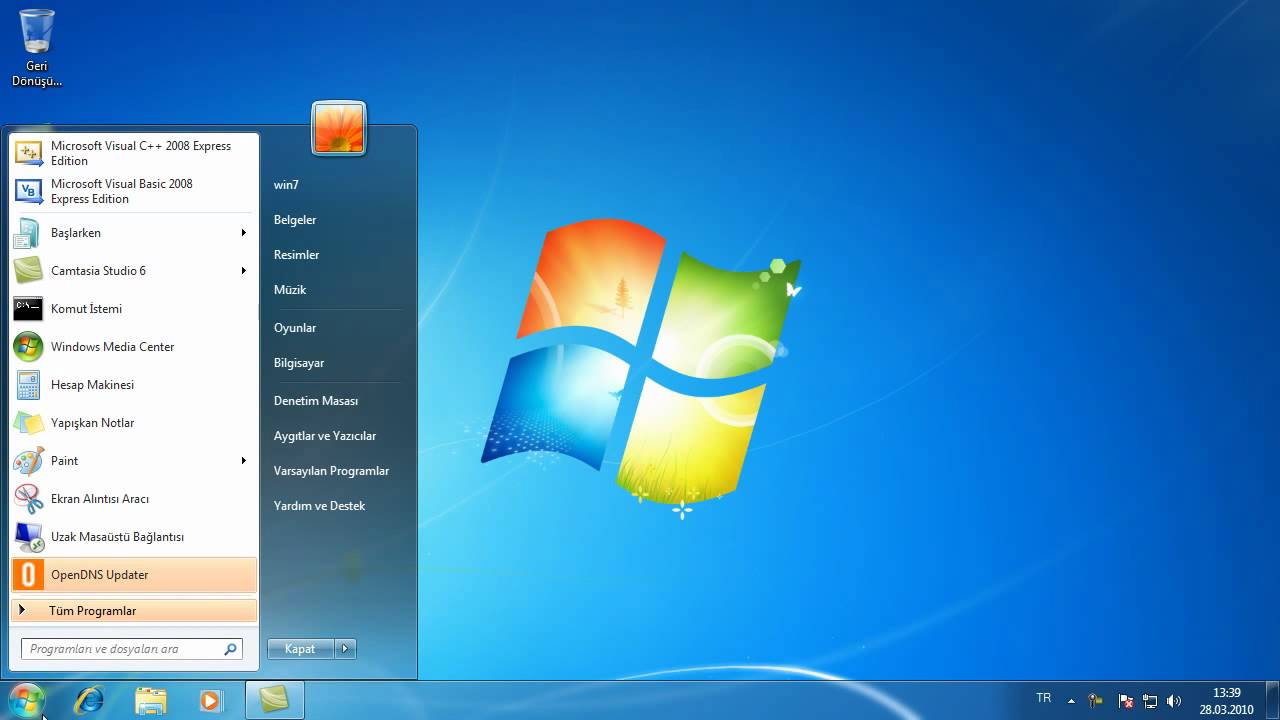The height and width of the screenshot is (720, 1280).
Task: Open the Uzak Masaüstü Bağlantısı icon
Action: click(28, 537)
